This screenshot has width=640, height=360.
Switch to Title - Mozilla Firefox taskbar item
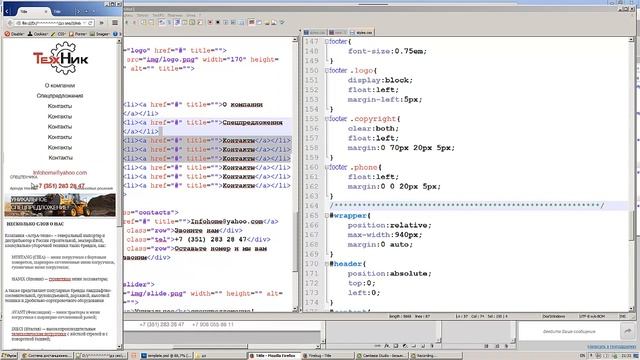[274, 356]
